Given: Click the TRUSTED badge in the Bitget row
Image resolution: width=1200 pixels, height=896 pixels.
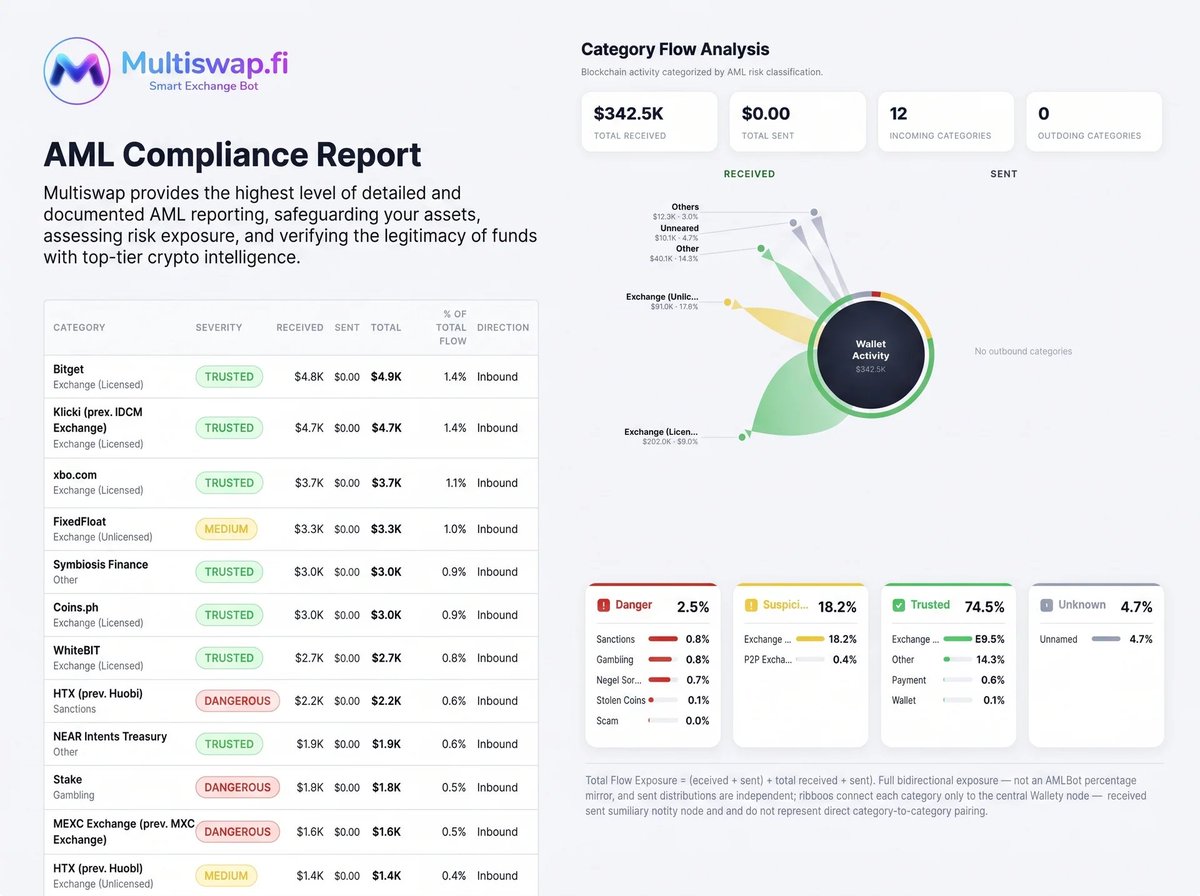Looking at the screenshot, I should [x=229, y=377].
